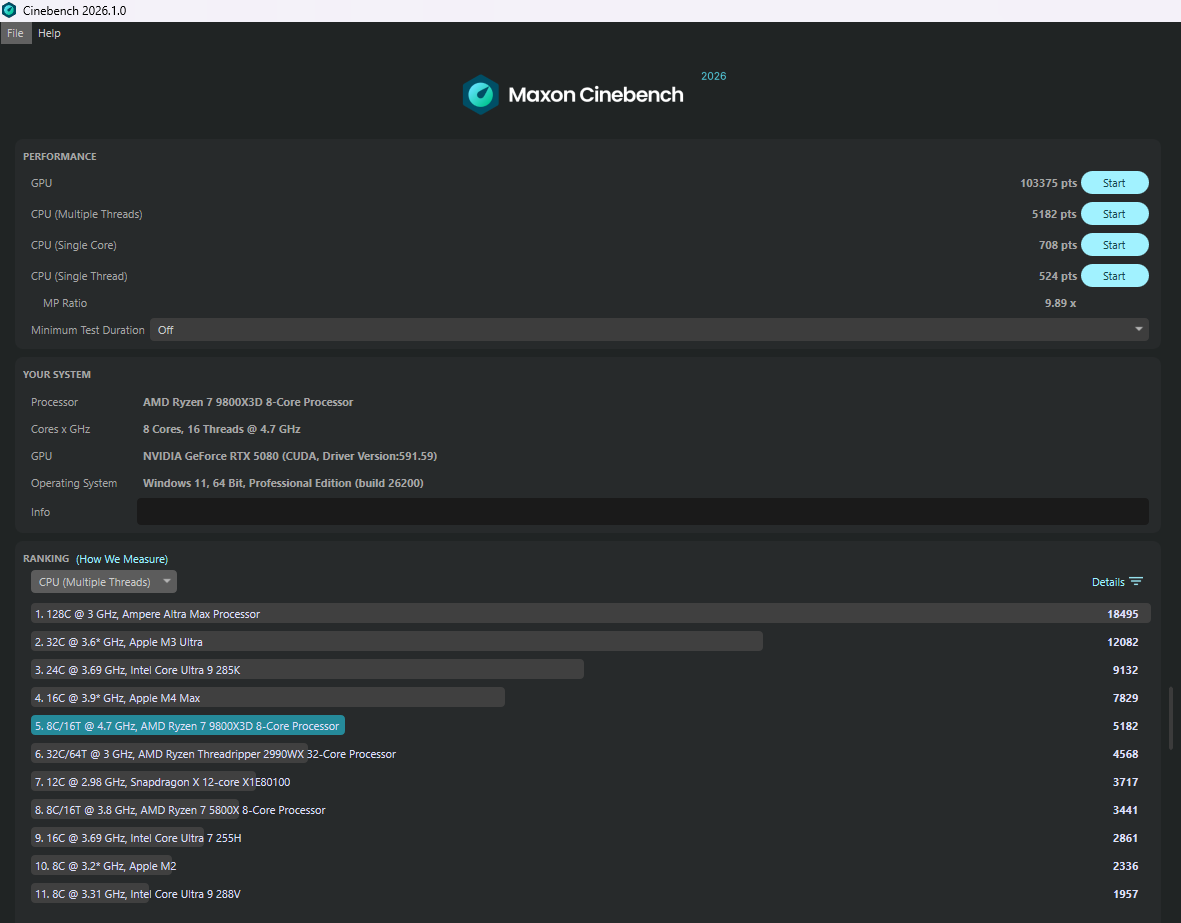Select the Ampere Altra Max Processor ranking row
1181x923 pixels.
[x=590, y=613]
